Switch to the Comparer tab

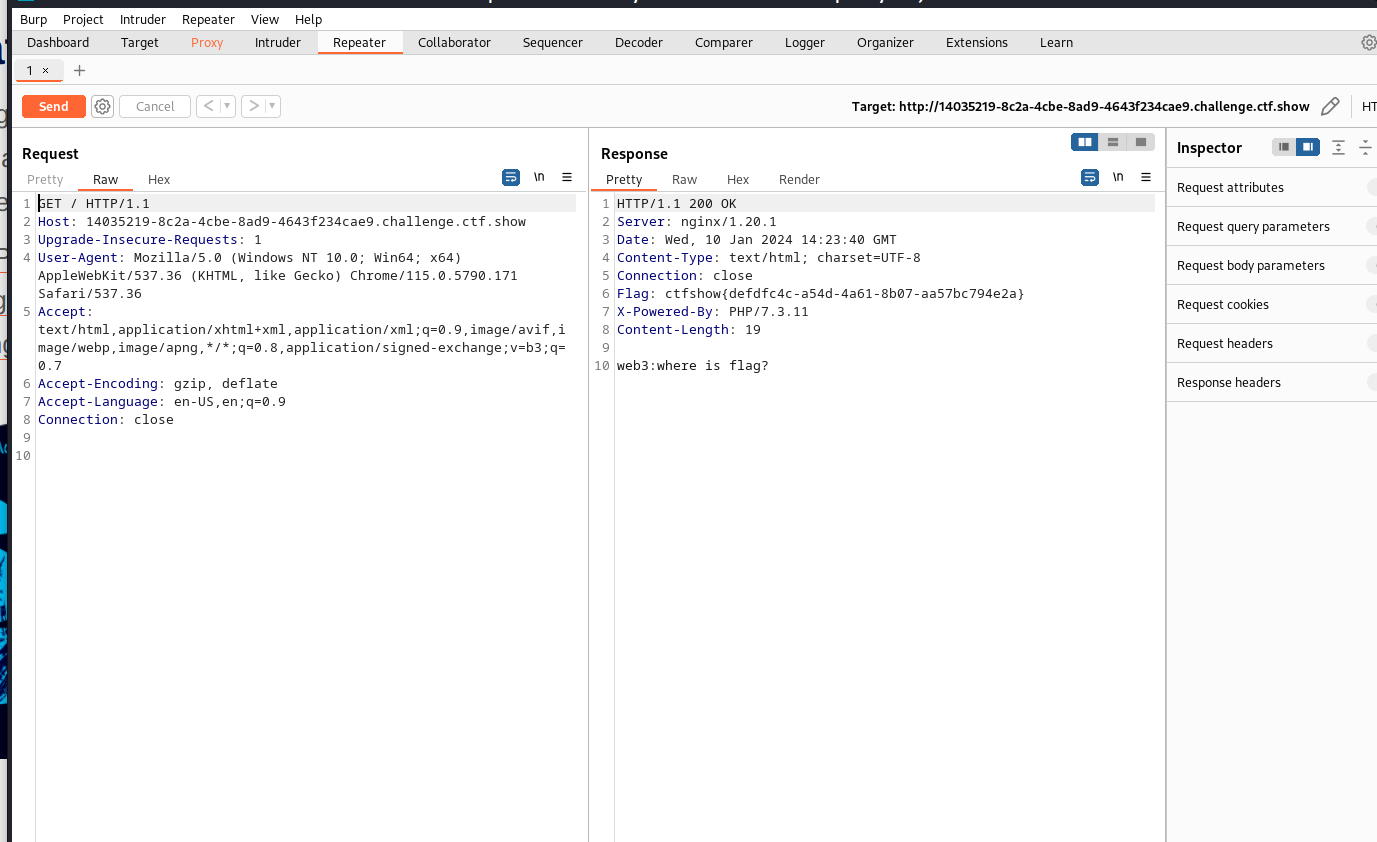(724, 42)
